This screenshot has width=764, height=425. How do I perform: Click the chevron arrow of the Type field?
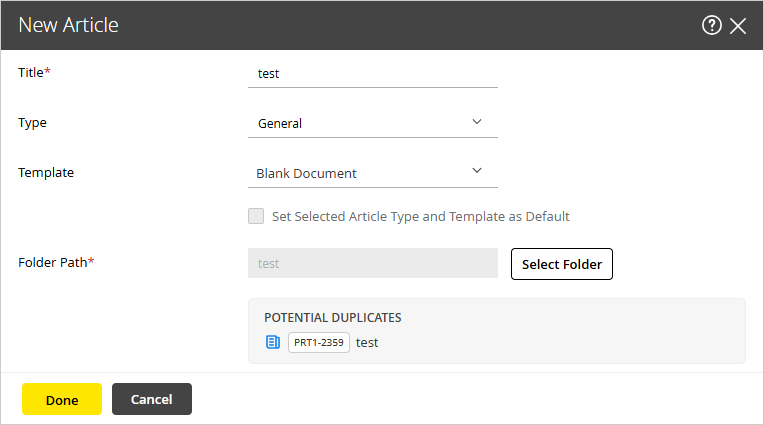477,122
